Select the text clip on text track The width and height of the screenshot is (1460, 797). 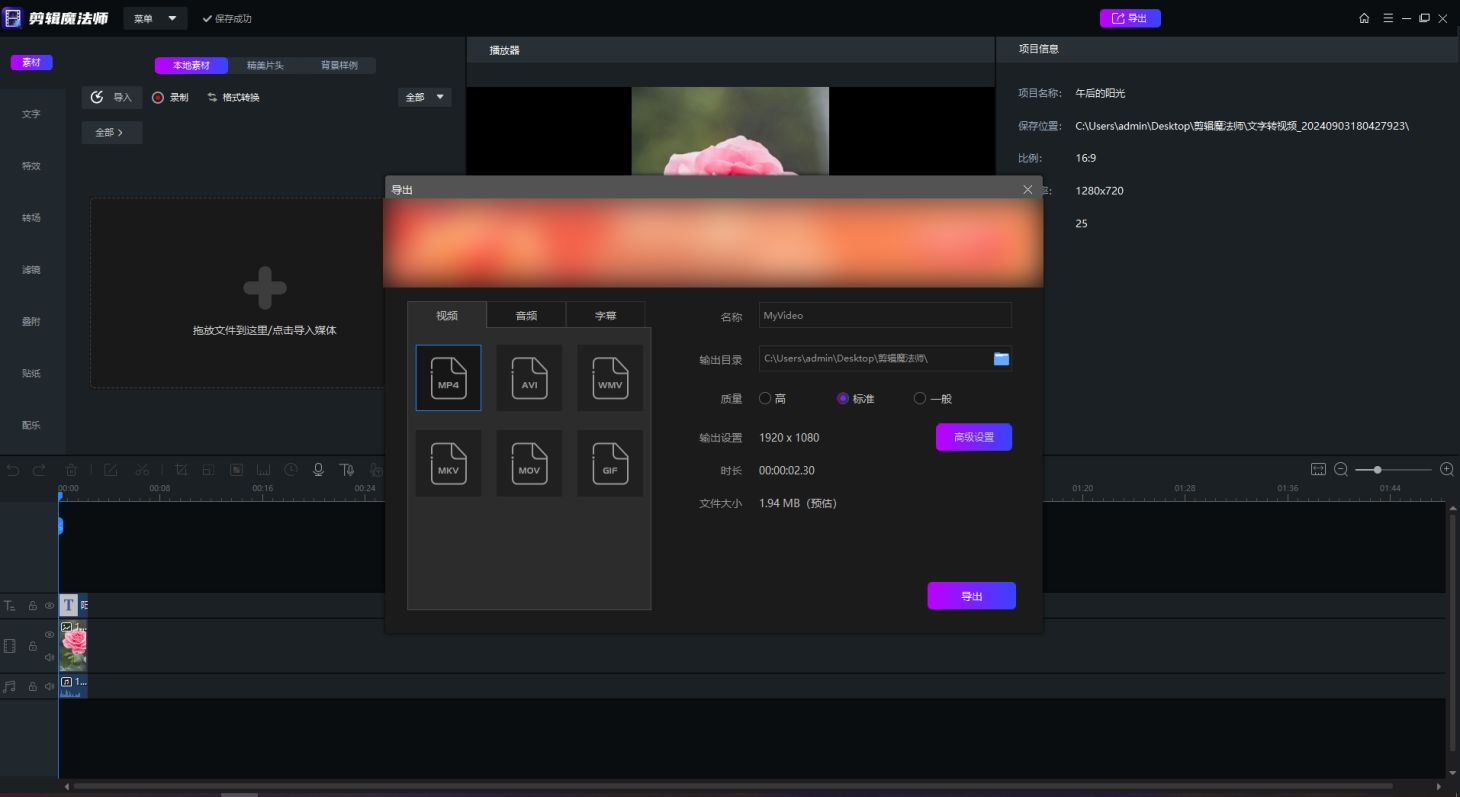[73, 605]
